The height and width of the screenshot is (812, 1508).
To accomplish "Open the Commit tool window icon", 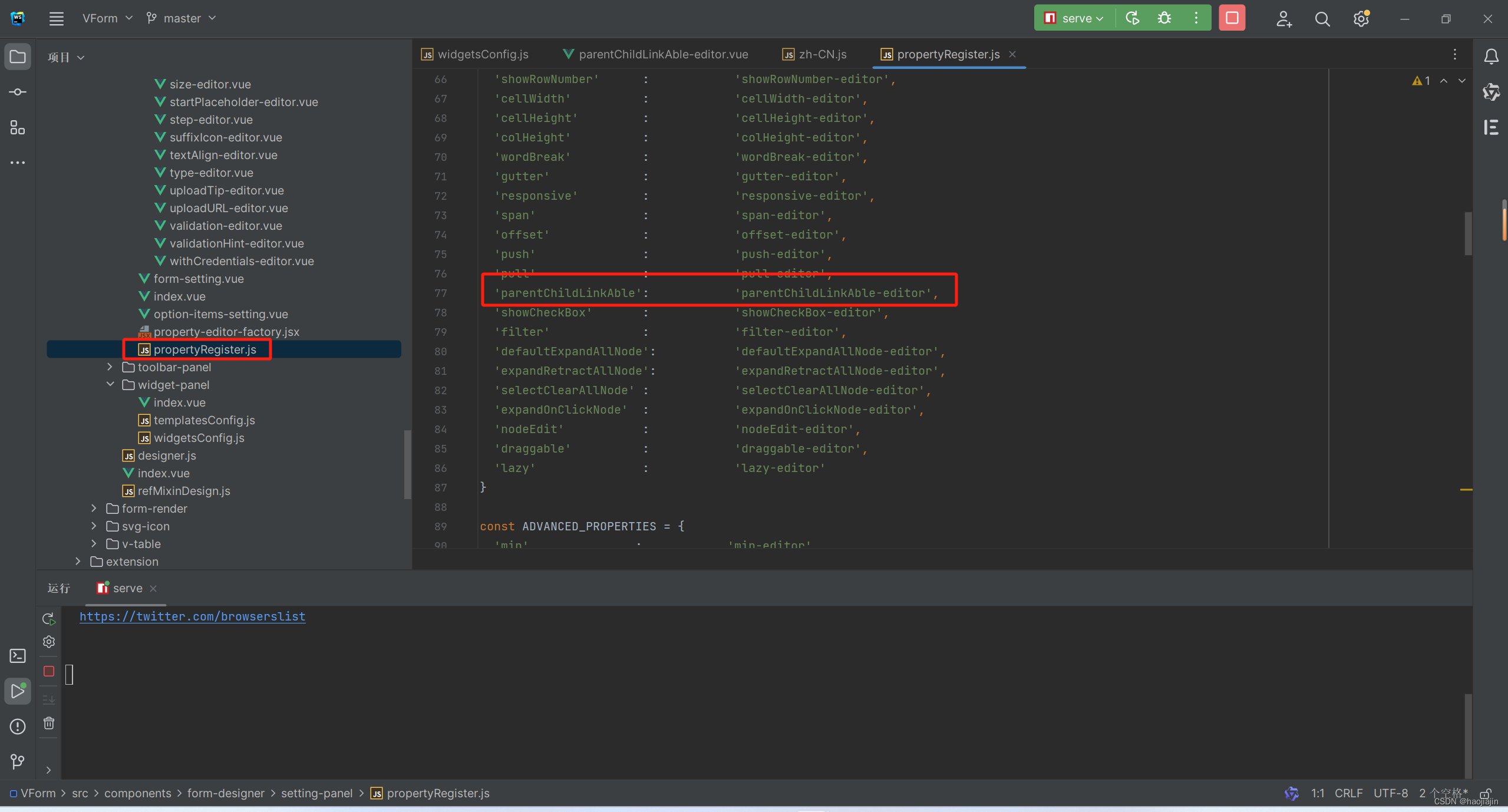I will pyautogui.click(x=18, y=92).
